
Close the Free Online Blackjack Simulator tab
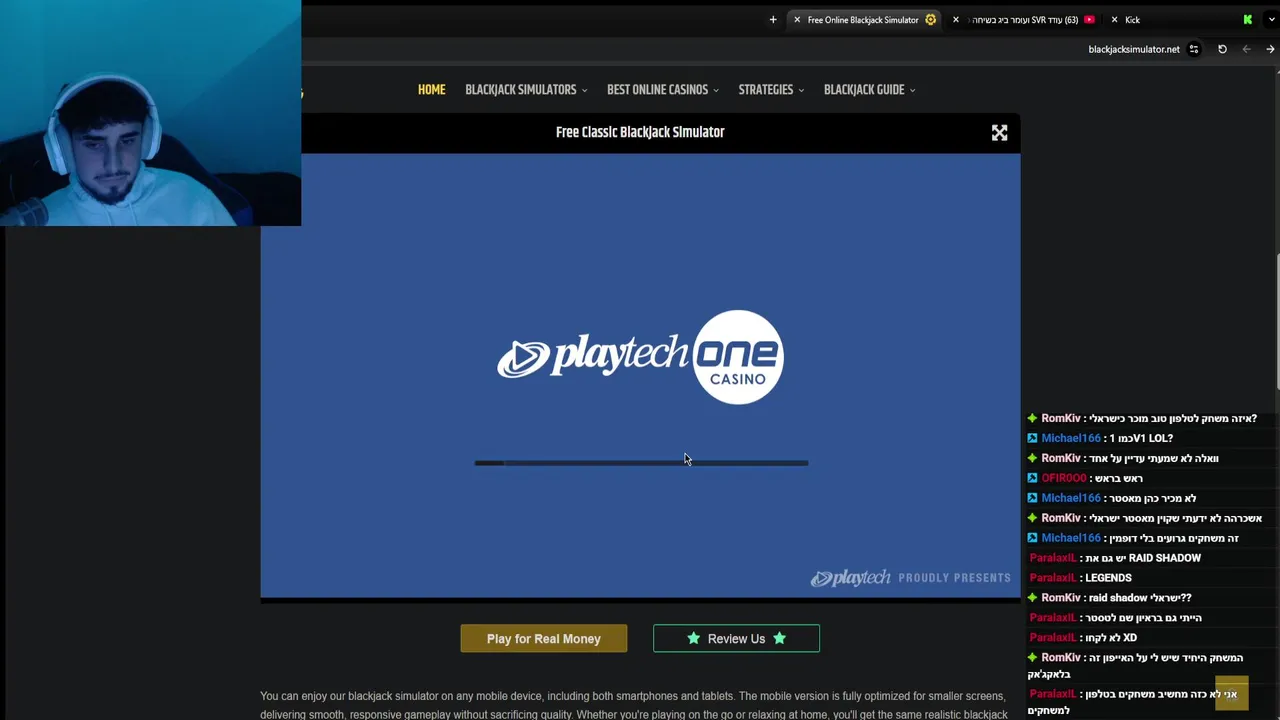pyautogui.click(x=797, y=20)
